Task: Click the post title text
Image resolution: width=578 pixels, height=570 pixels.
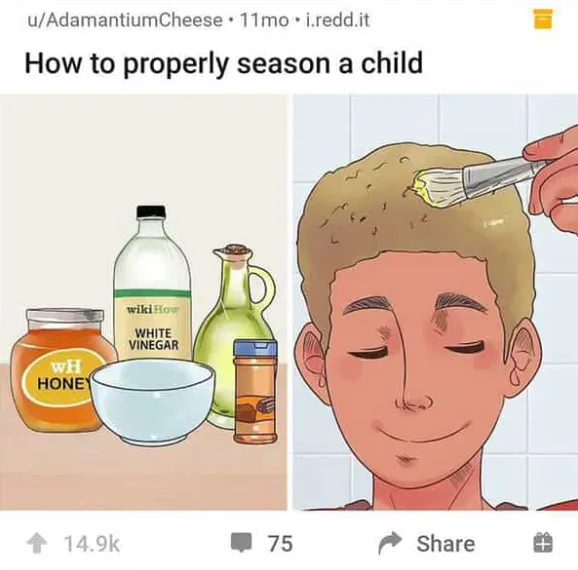Action: [x=223, y=63]
